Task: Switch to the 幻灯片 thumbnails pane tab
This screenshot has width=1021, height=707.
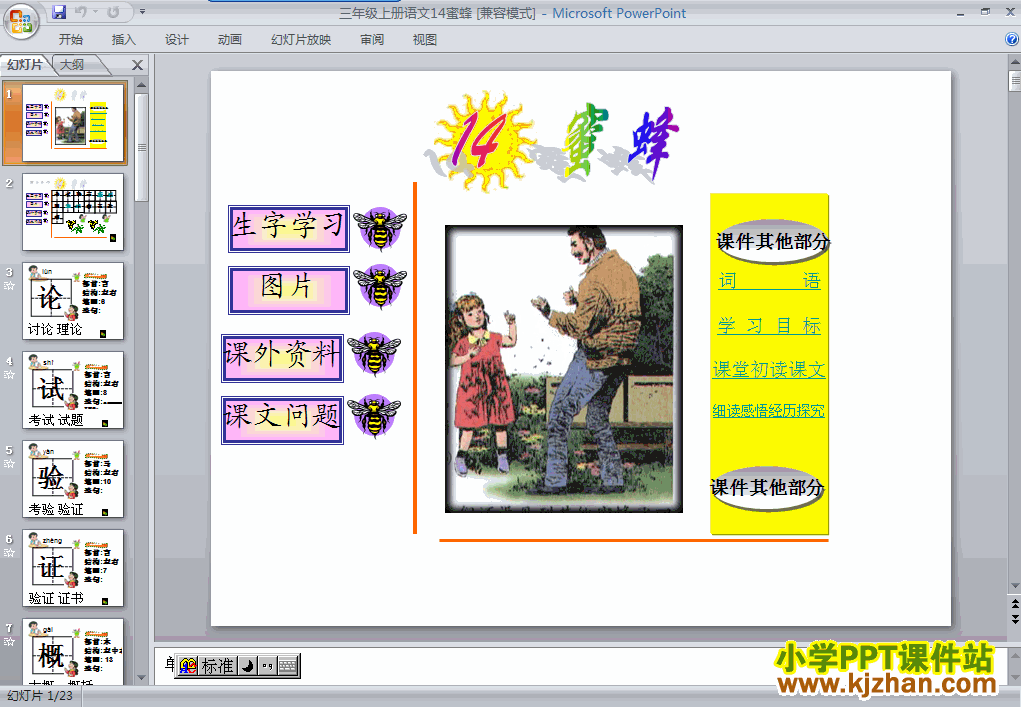Action: click(x=25, y=64)
